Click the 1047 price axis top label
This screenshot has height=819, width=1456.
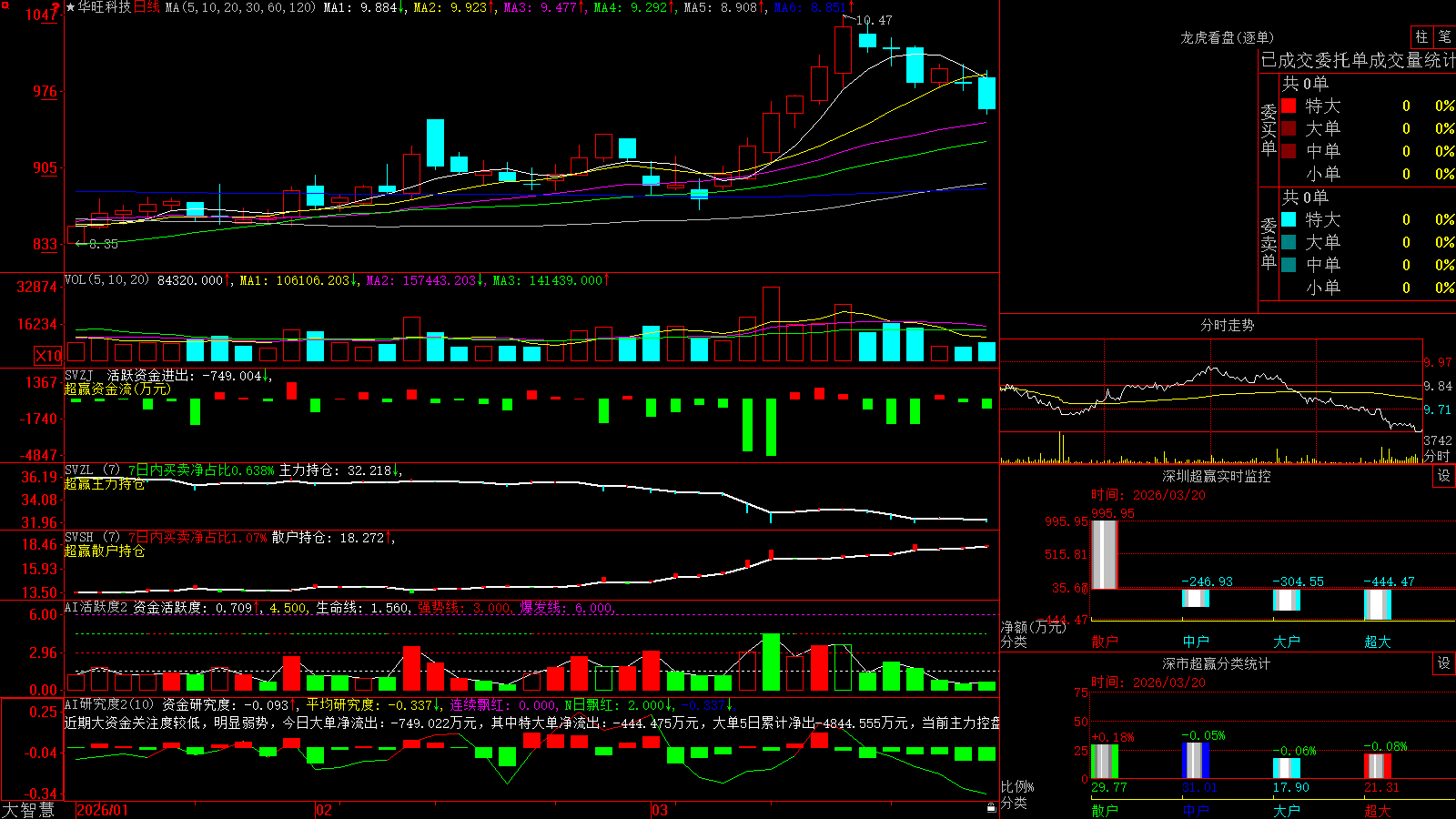42,15
